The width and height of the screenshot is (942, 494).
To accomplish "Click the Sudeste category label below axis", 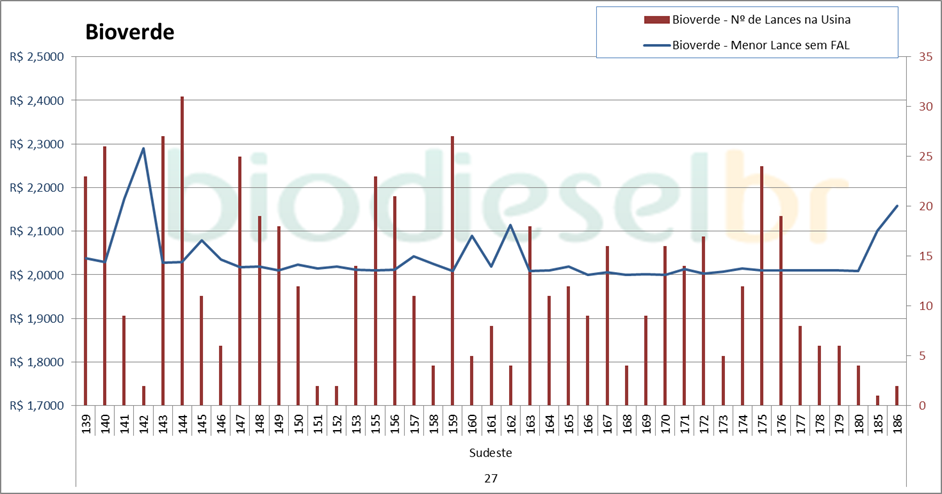I will 491,453.
